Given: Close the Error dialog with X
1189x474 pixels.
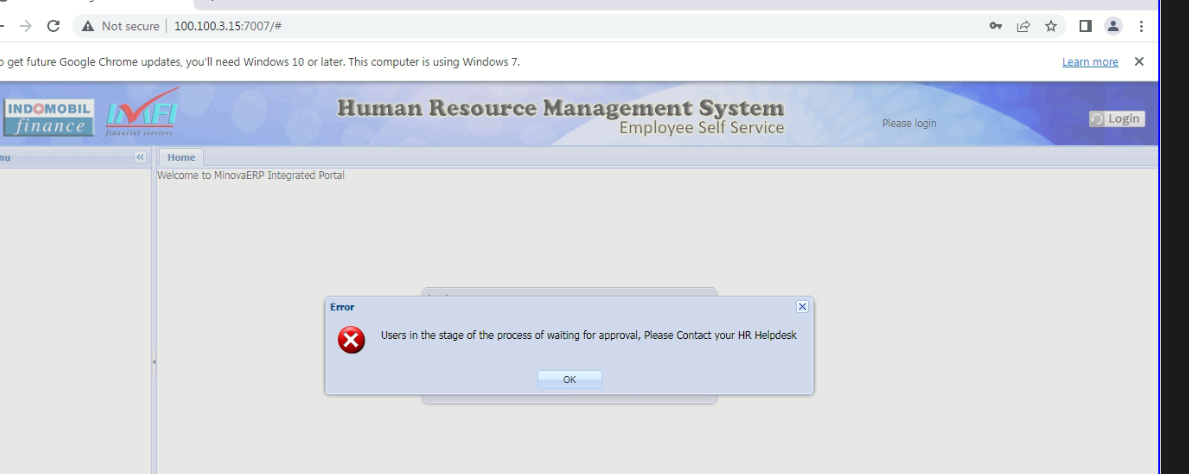Looking at the screenshot, I should point(802,306).
